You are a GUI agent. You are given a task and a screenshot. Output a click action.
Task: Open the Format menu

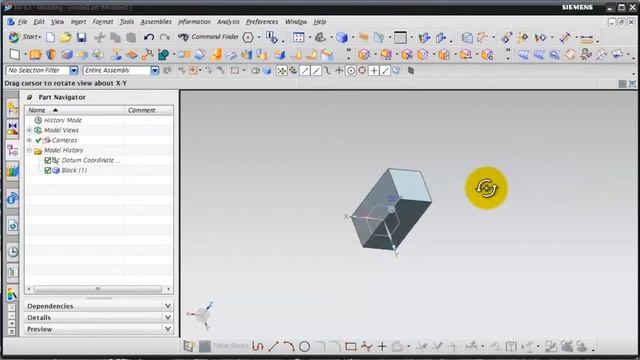coord(103,22)
